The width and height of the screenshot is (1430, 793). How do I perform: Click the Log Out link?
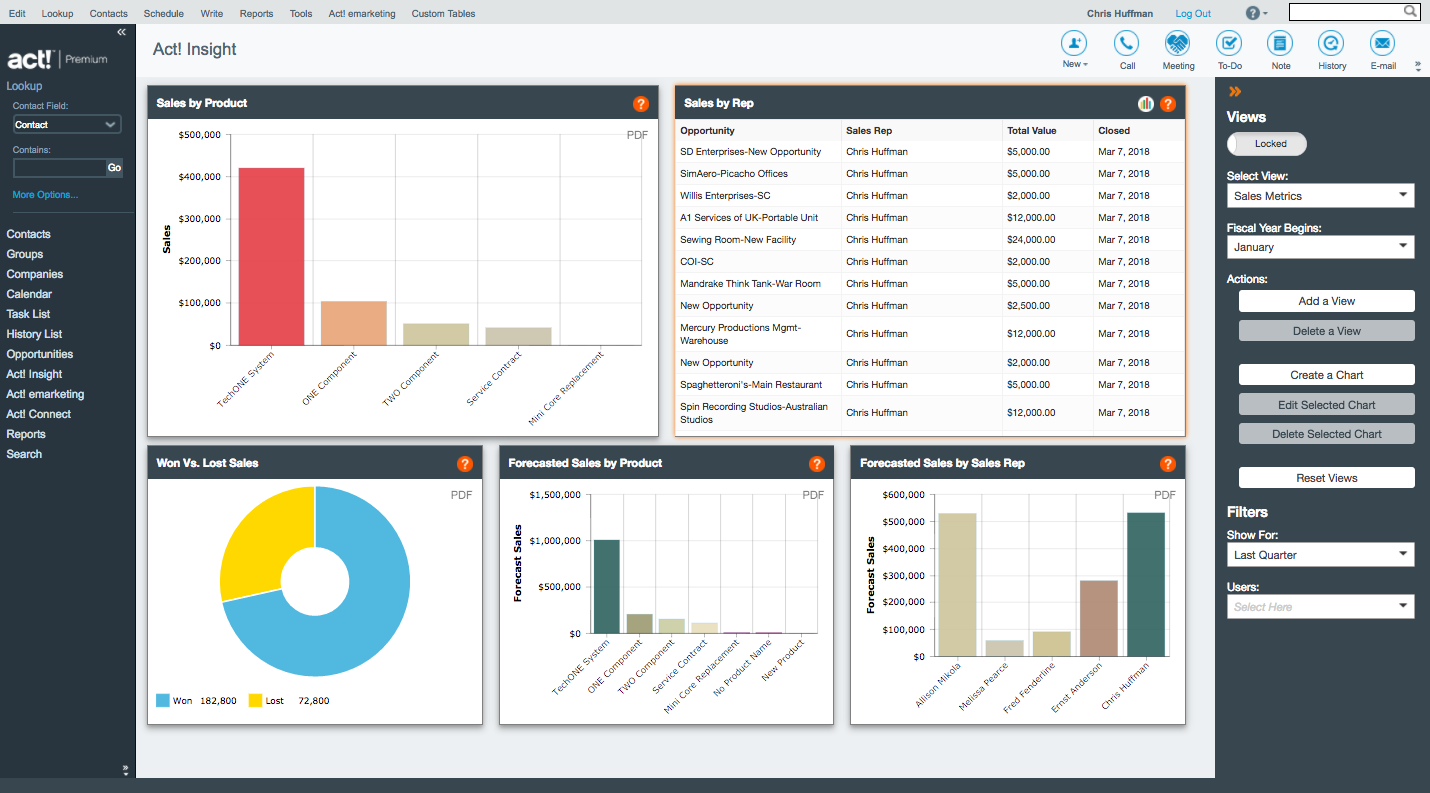click(1193, 14)
